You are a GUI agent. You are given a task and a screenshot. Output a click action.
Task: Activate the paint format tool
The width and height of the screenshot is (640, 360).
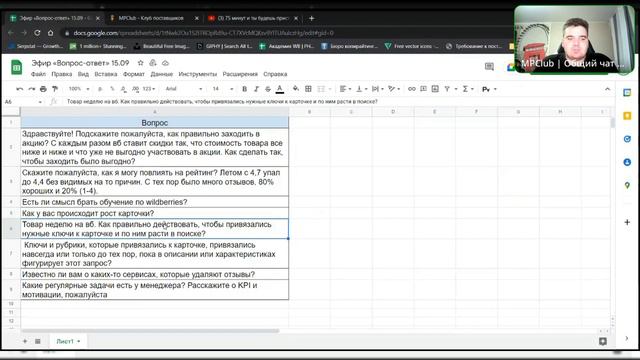pyautogui.click(x=55, y=89)
